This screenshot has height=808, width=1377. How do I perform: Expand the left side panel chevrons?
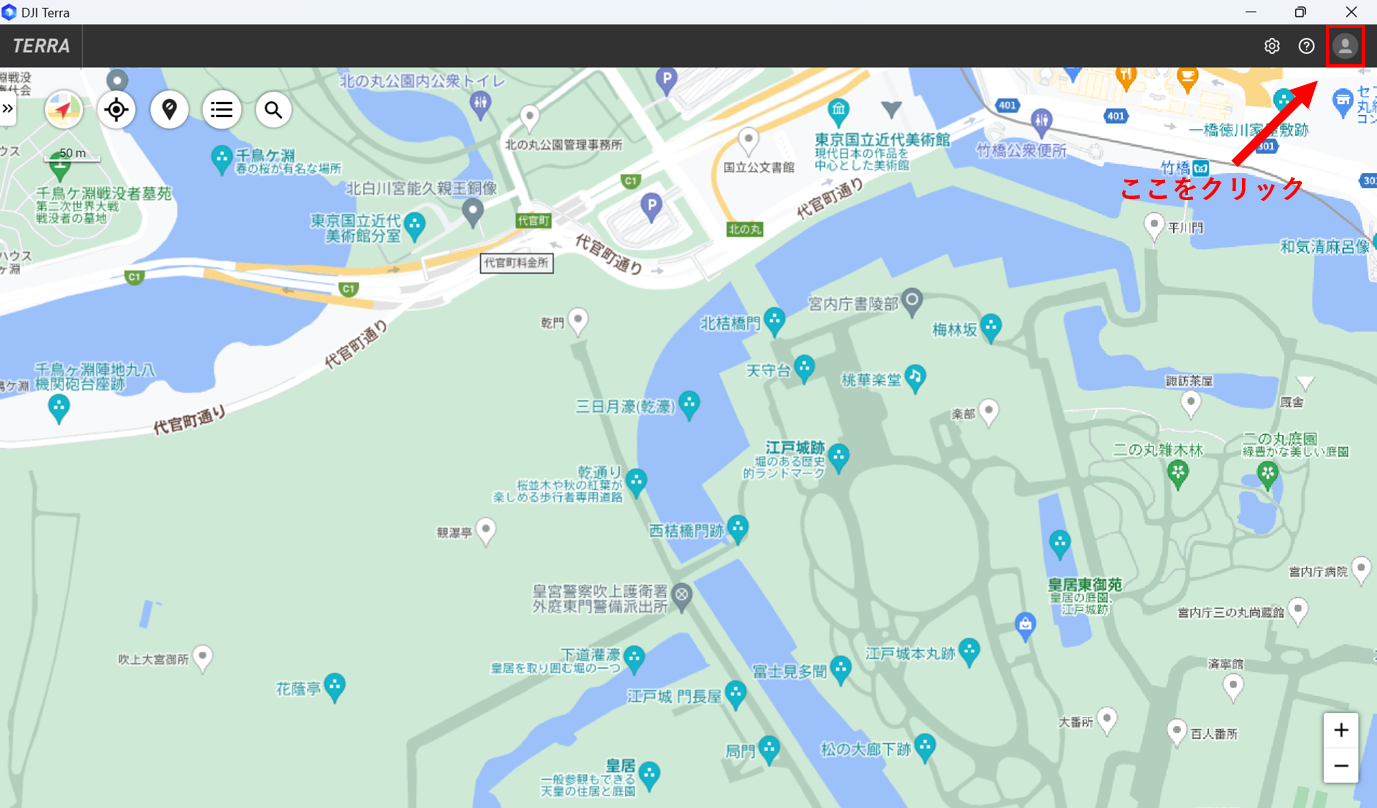(x=8, y=108)
